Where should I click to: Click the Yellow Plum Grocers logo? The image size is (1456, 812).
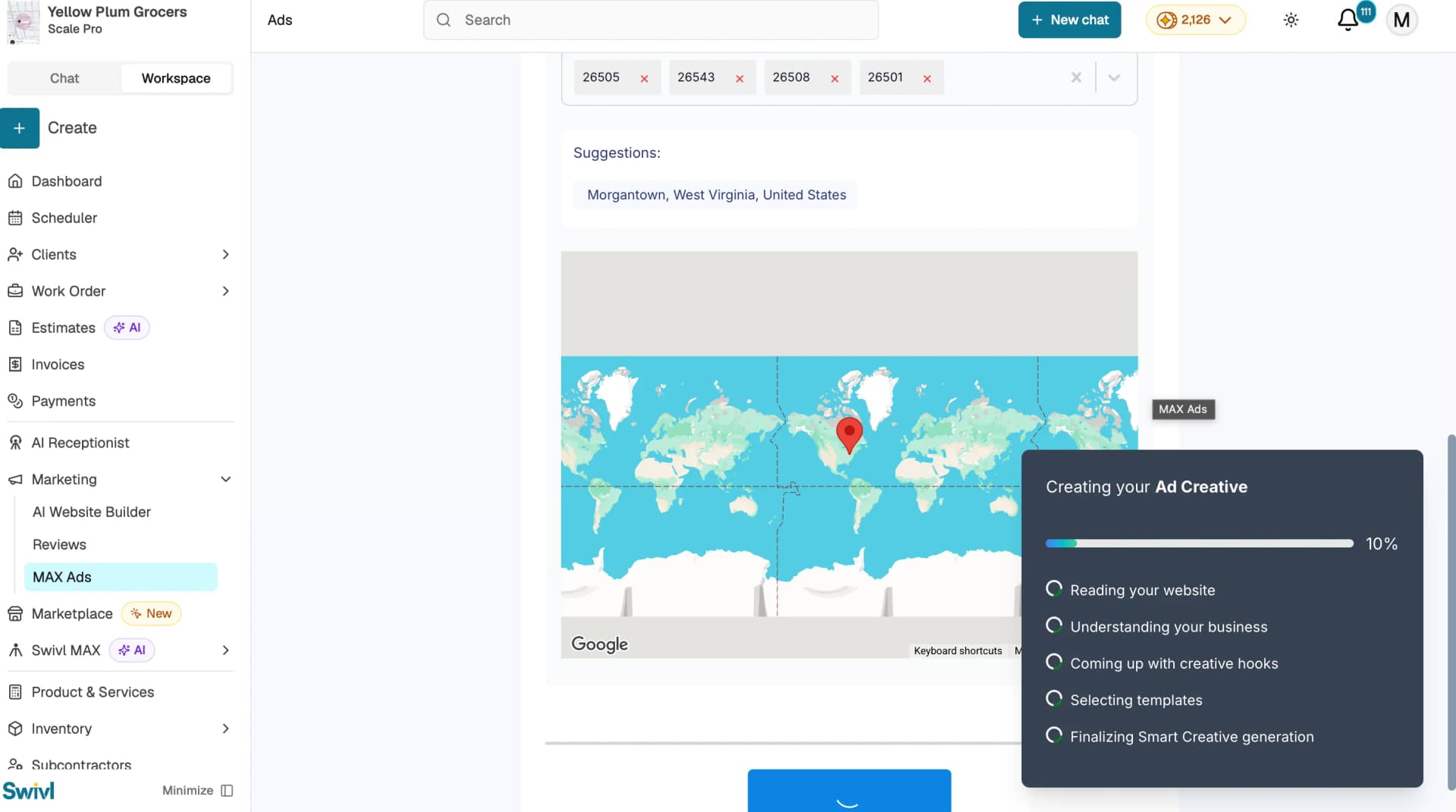click(x=23, y=22)
